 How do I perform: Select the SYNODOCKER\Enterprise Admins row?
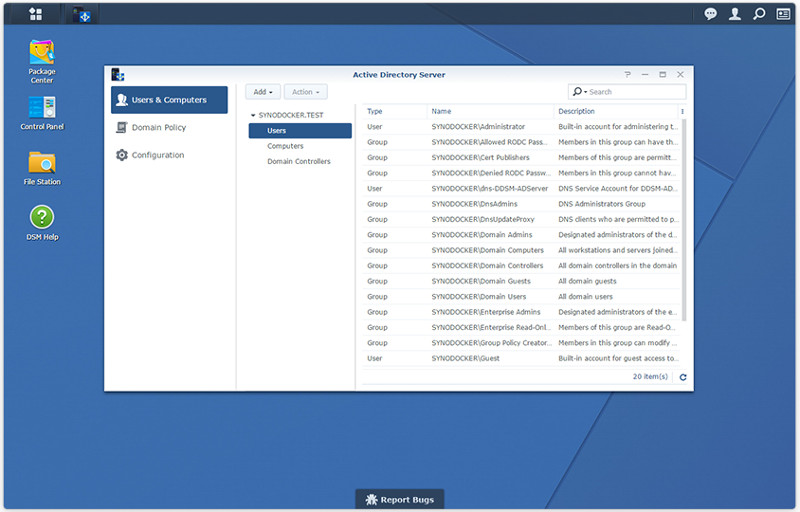521,312
